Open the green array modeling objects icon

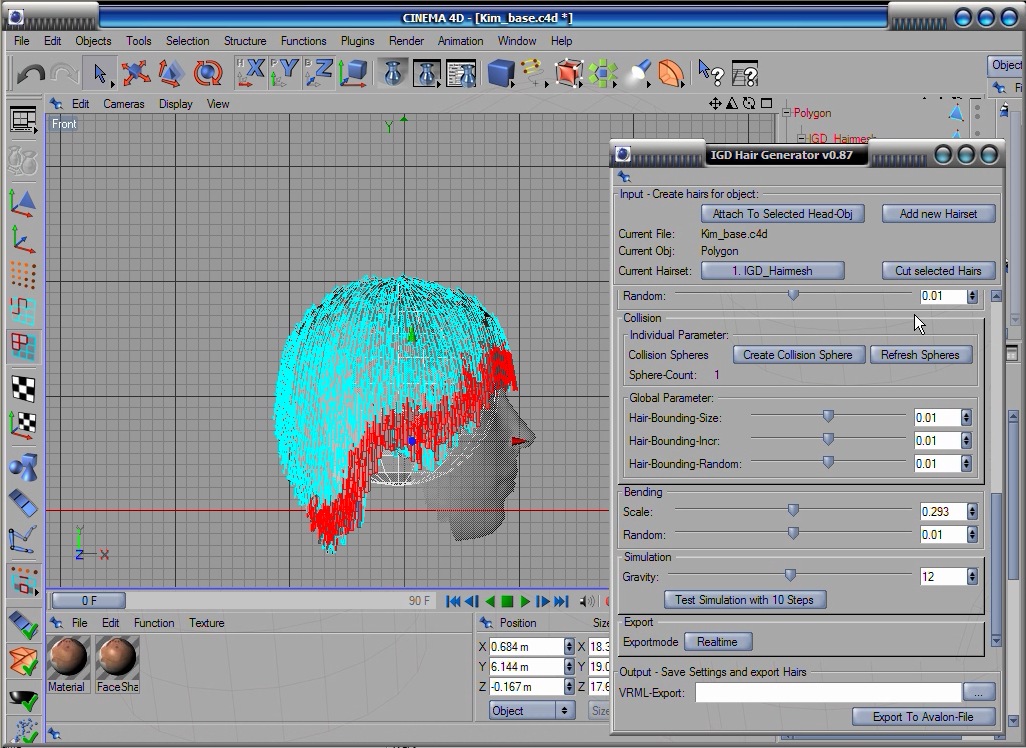[x=602, y=73]
